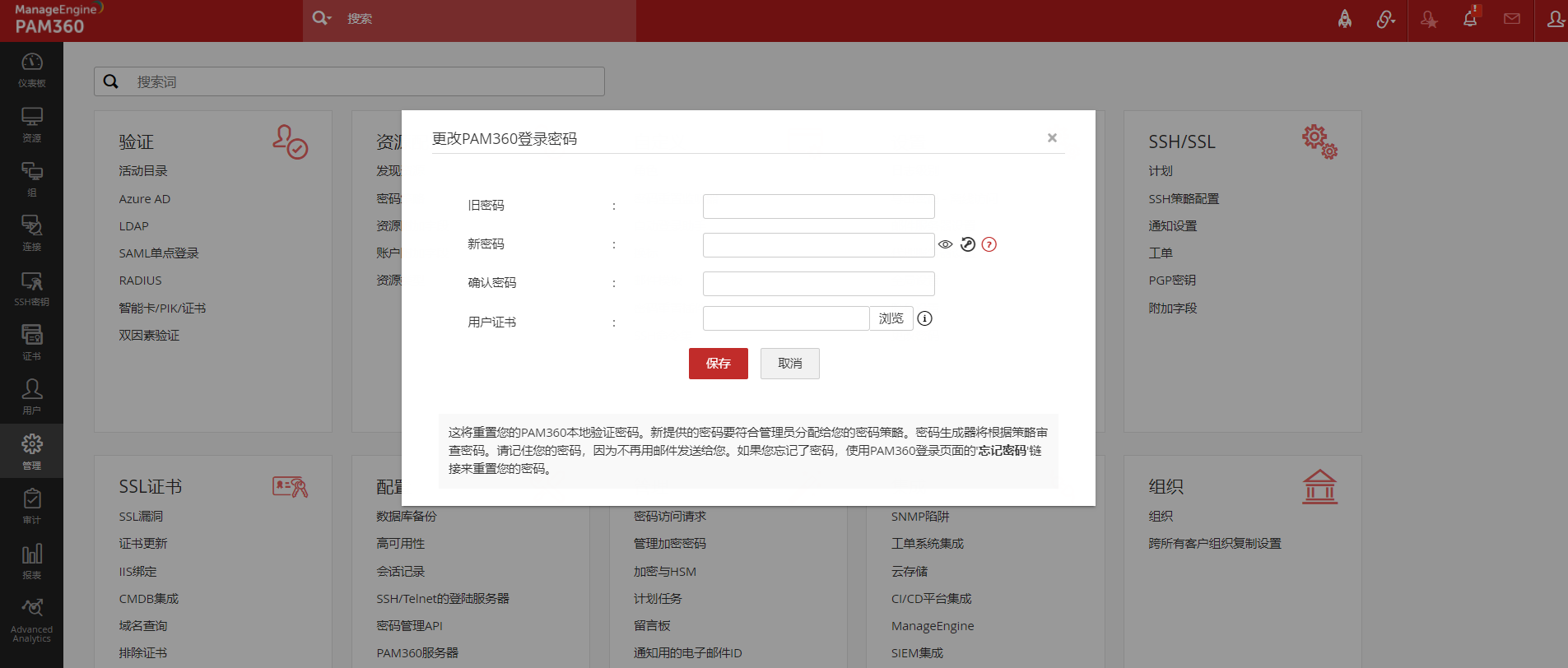
Task: Open the SSH policy configuration (SSH策略配置) link
Action: (x=1184, y=199)
